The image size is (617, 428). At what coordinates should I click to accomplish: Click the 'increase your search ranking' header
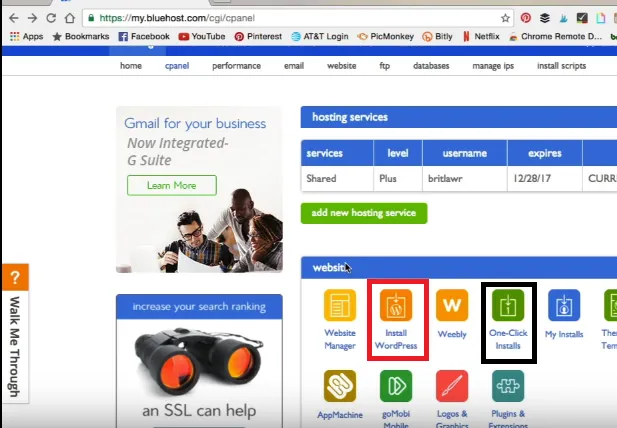coord(199,306)
